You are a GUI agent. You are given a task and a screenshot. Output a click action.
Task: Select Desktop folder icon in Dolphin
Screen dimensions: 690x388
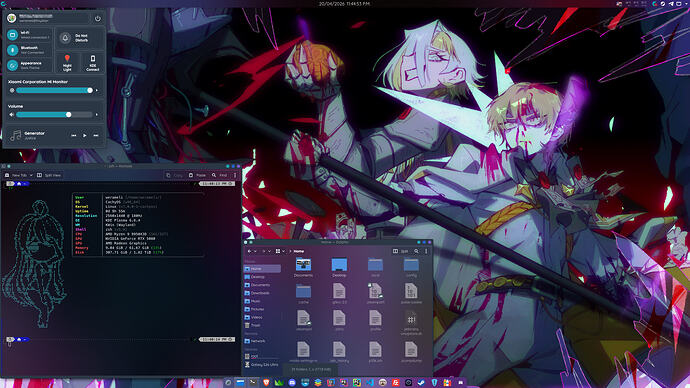click(x=339, y=265)
